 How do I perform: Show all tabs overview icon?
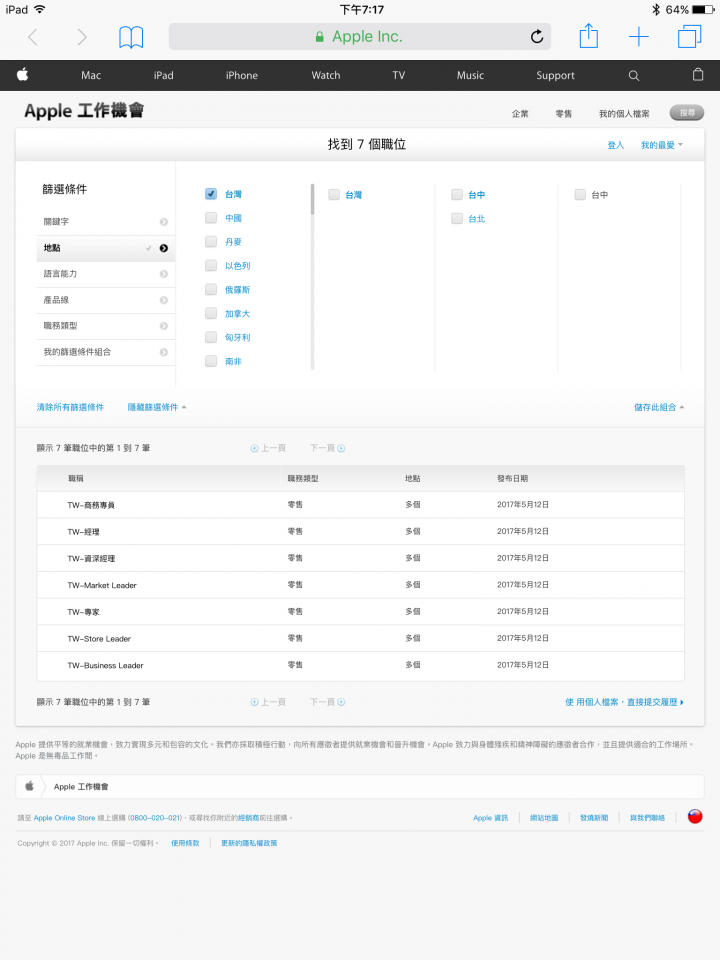[689, 36]
